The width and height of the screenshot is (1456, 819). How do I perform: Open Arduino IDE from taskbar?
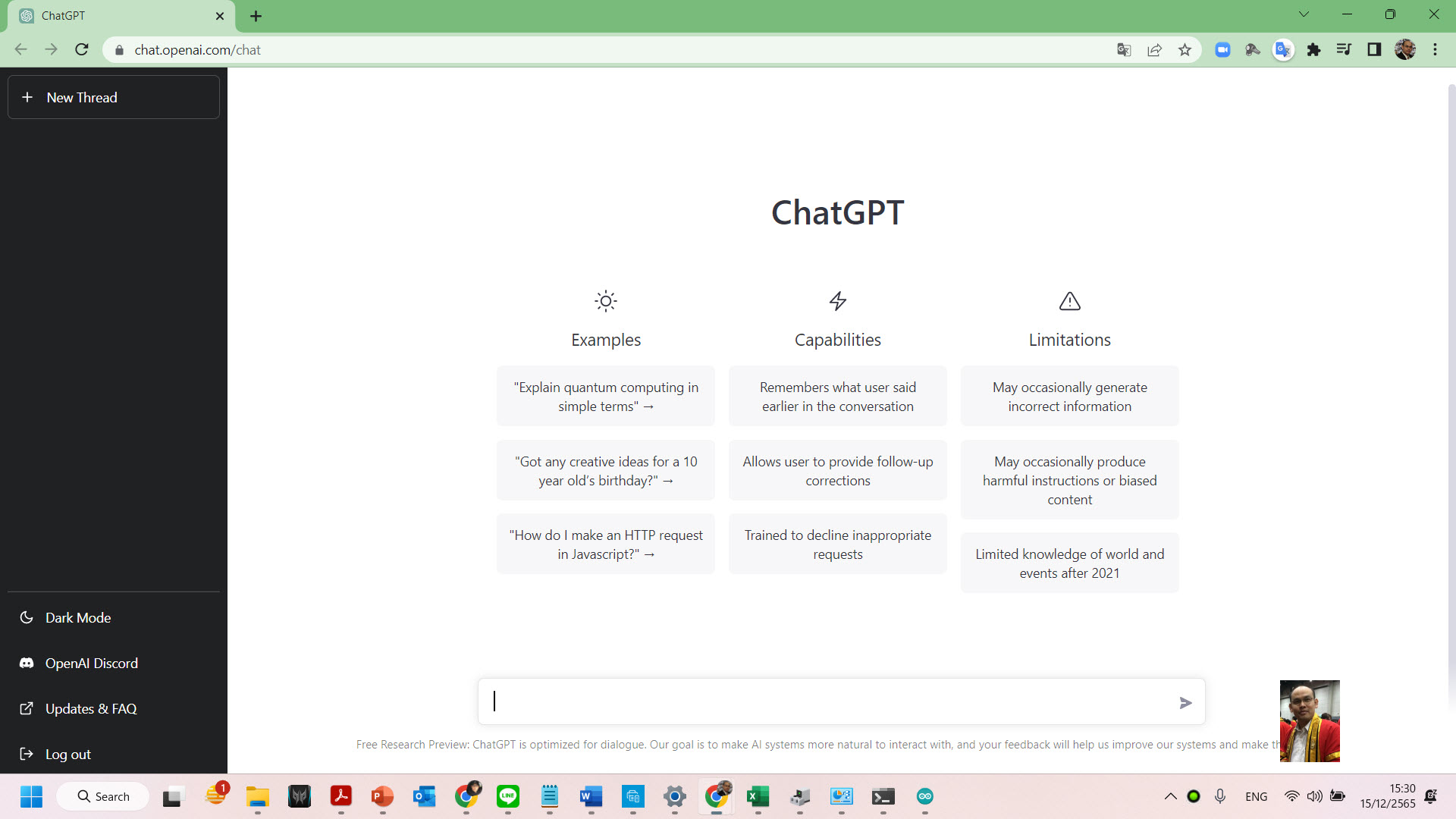point(924,796)
